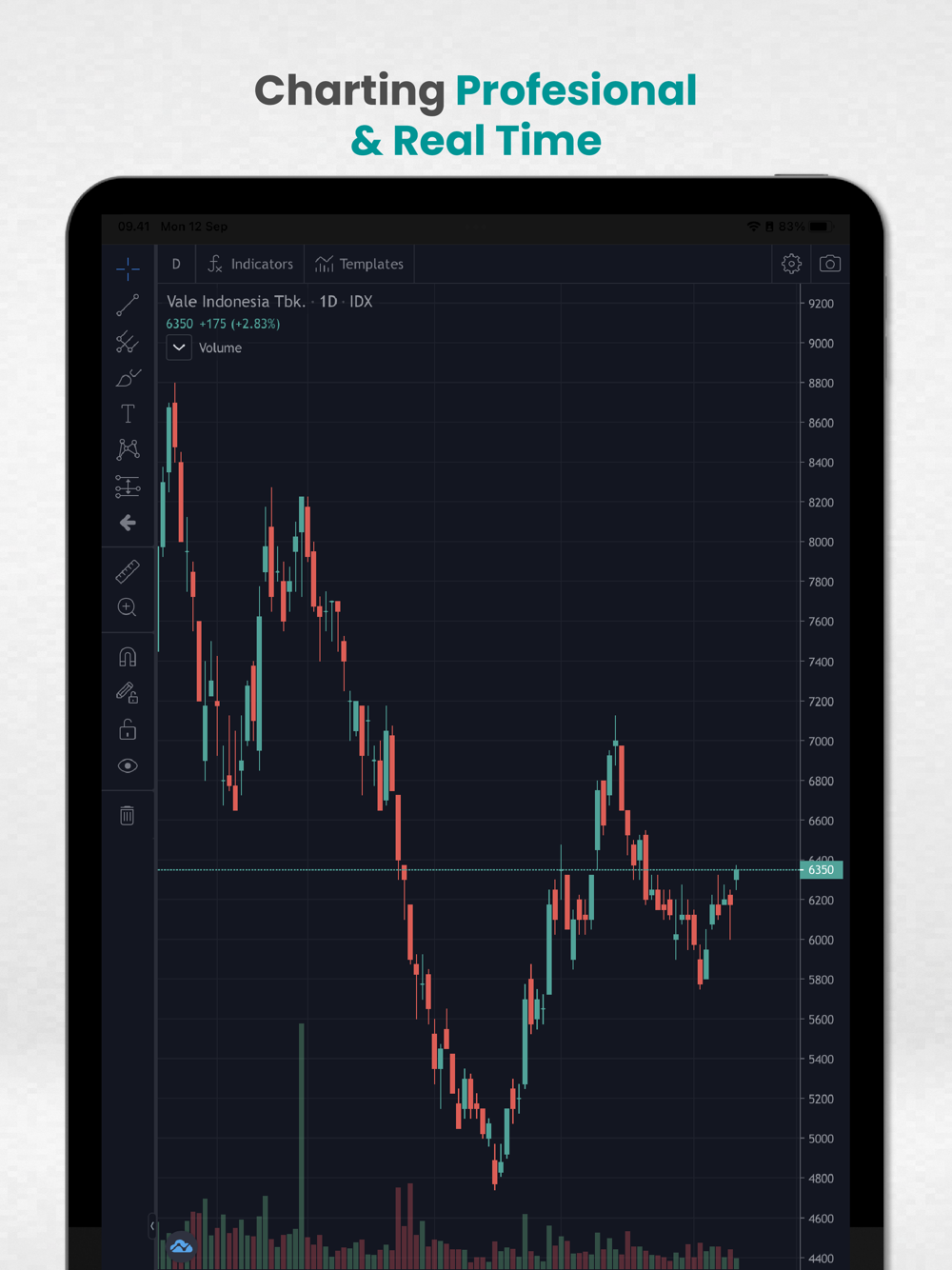Select the trend line drawing tool

tap(128, 305)
